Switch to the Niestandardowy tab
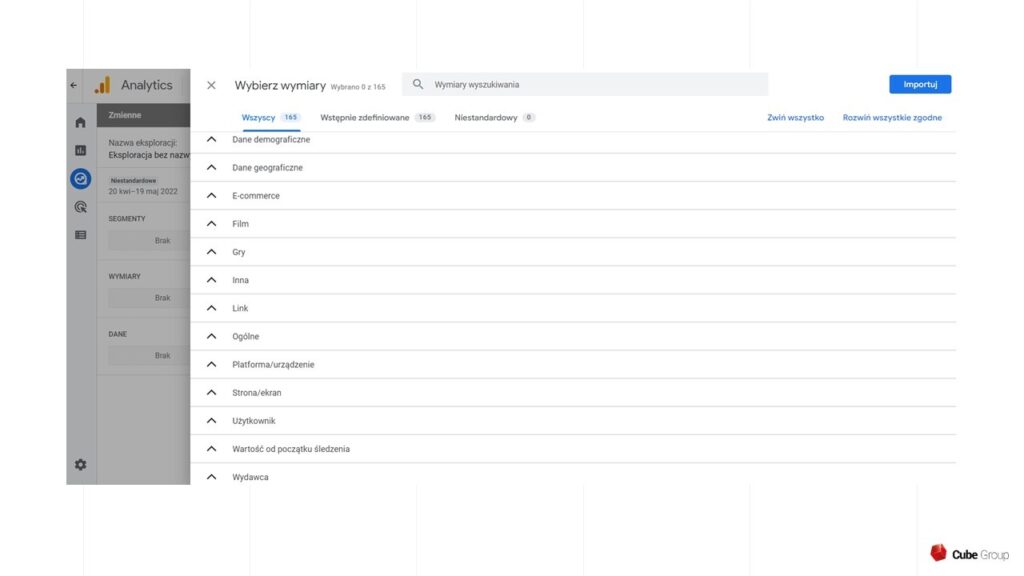Screen dimensions: 1024x576 pos(494,118)
